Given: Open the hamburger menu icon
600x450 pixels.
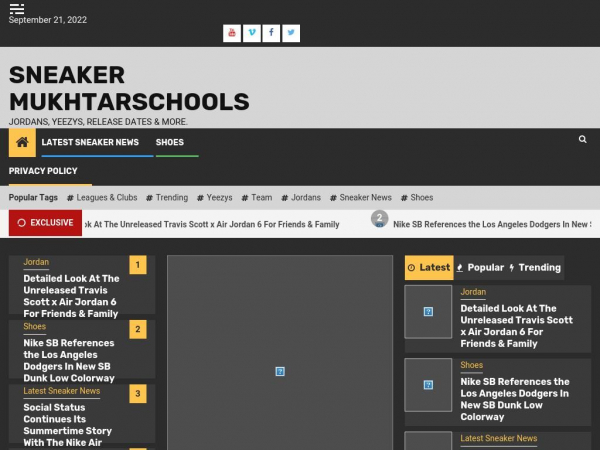Looking at the screenshot, I should click(x=17, y=8).
